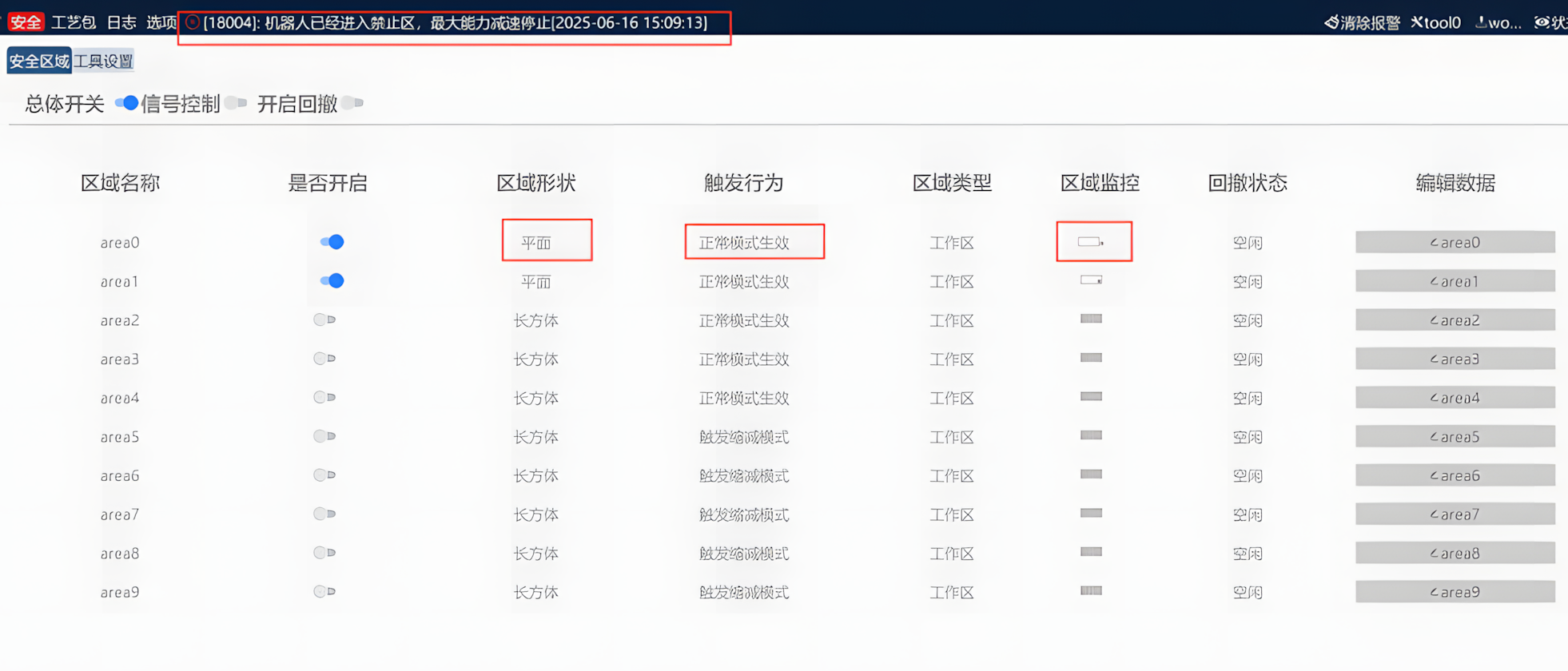This screenshot has width=1568, height=671.
Task: Turn on the 开启回撤 retreat switch
Action: pos(352,103)
